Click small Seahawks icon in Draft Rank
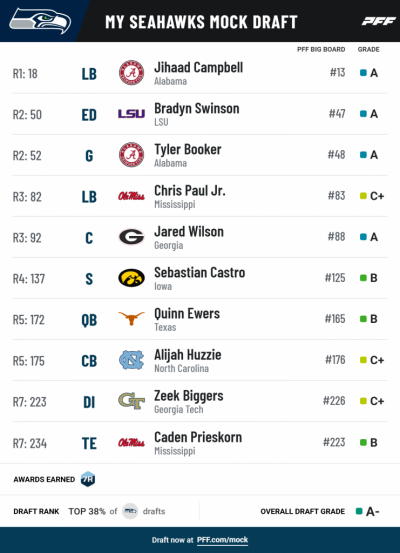 point(130,511)
